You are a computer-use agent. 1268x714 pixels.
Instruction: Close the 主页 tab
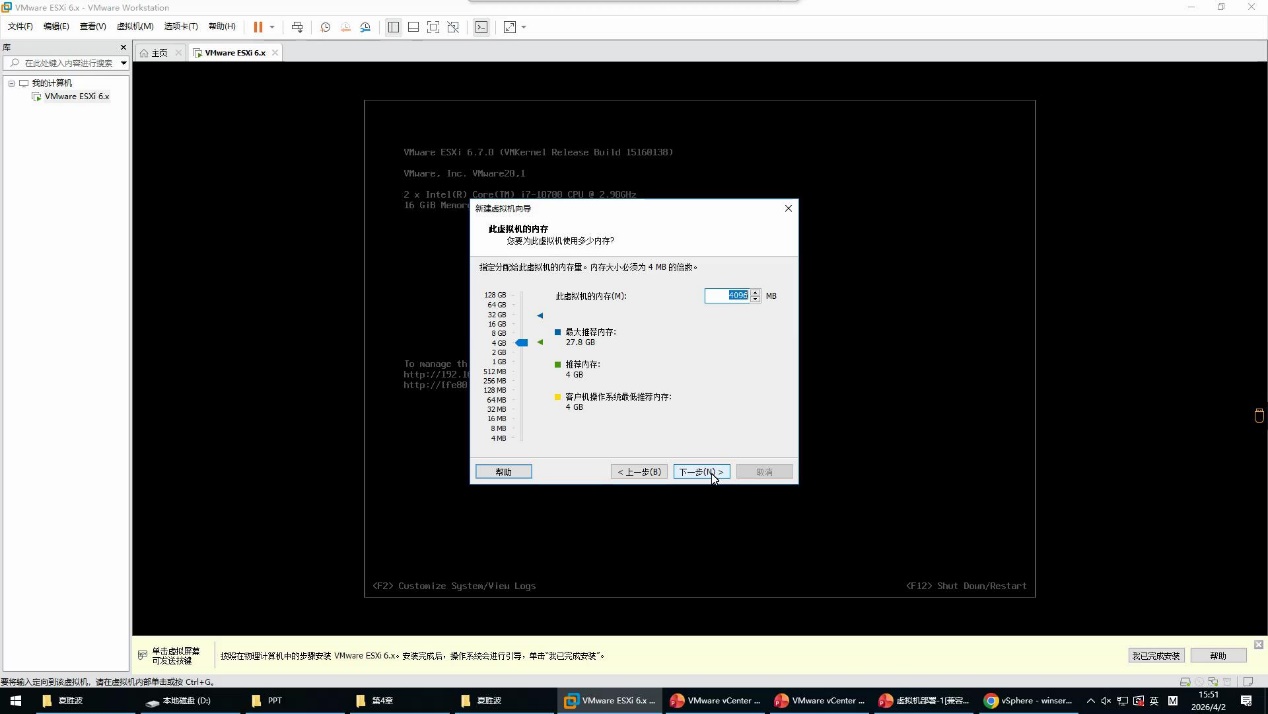pos(178,53)
